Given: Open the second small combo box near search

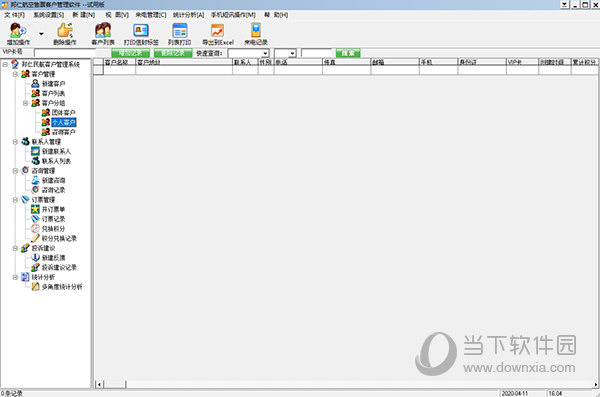Looking at the screenshot, I should (285, 53).
